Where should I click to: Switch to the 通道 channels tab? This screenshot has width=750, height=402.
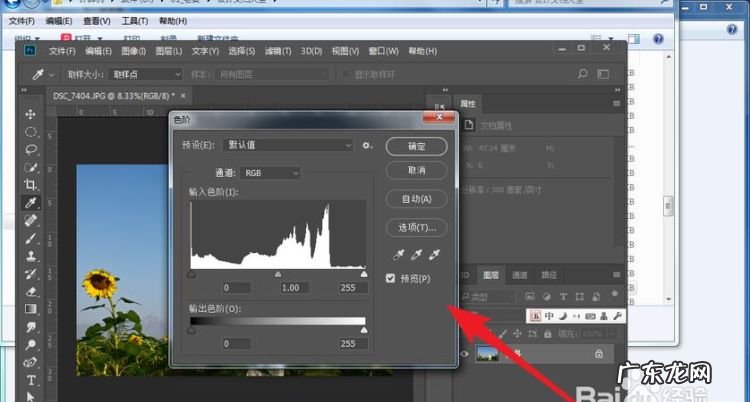pyautogui.click(x=520, y=275)
